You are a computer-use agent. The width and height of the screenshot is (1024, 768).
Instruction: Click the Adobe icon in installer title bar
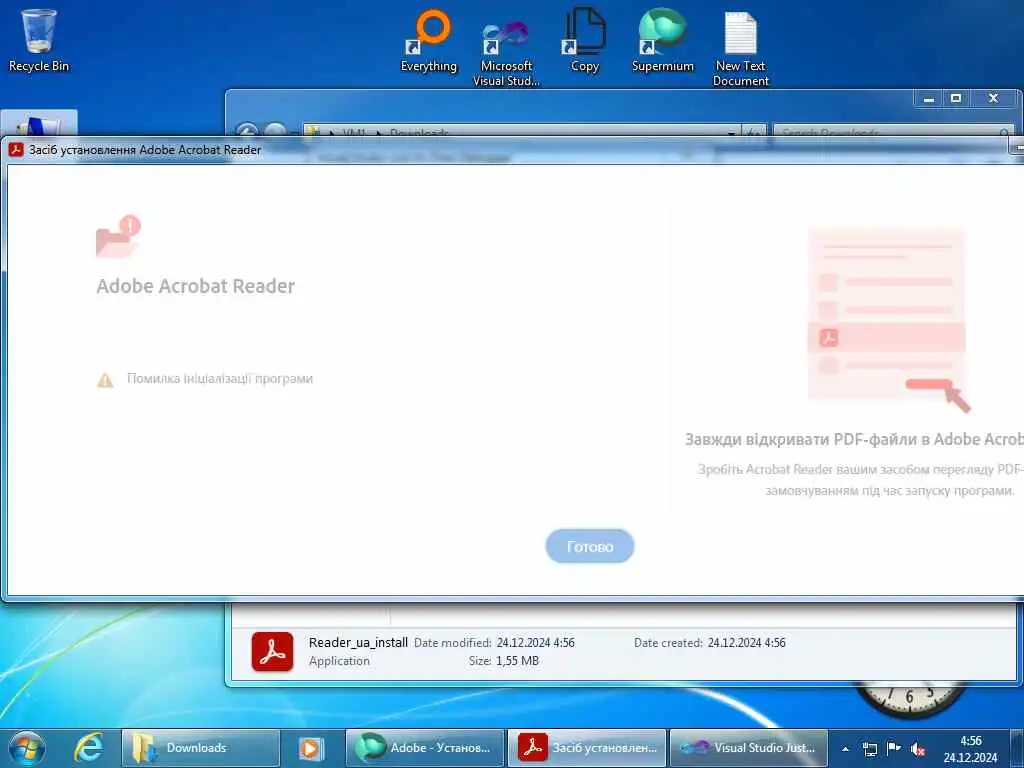point(16,150)
